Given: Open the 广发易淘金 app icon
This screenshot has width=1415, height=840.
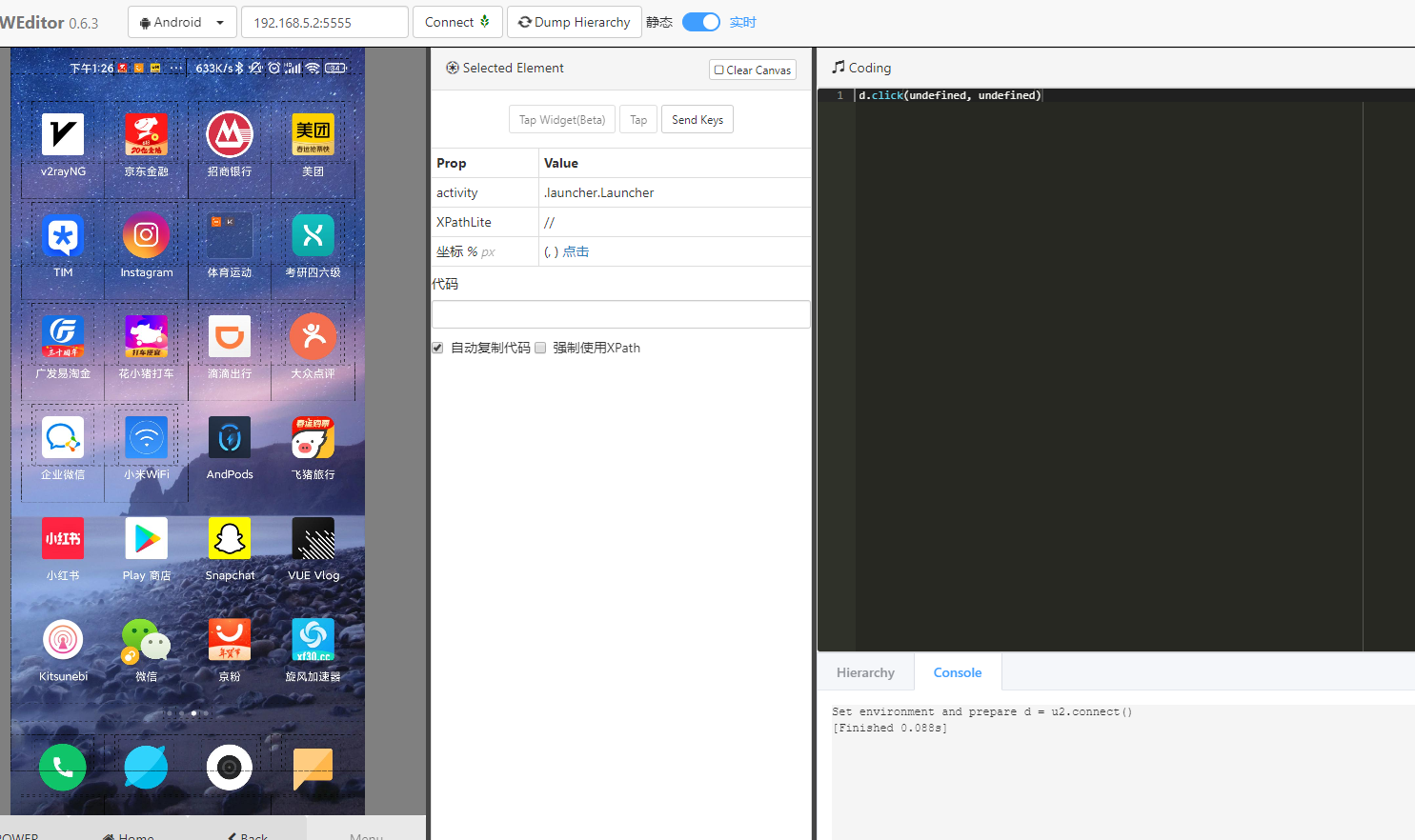Looking at the screenshot, I should point(63,336).
